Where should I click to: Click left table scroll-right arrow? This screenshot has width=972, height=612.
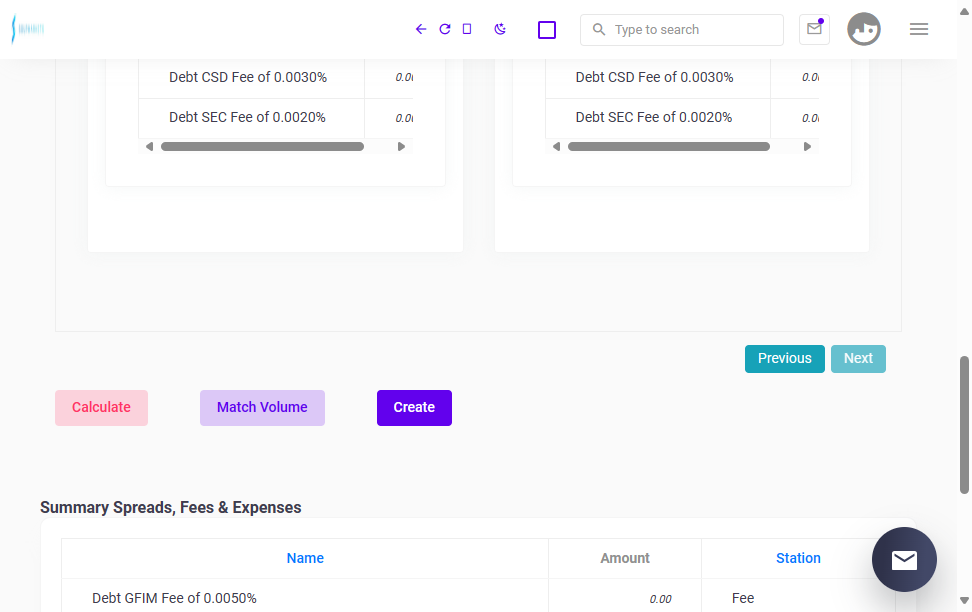tap(401, 147)
